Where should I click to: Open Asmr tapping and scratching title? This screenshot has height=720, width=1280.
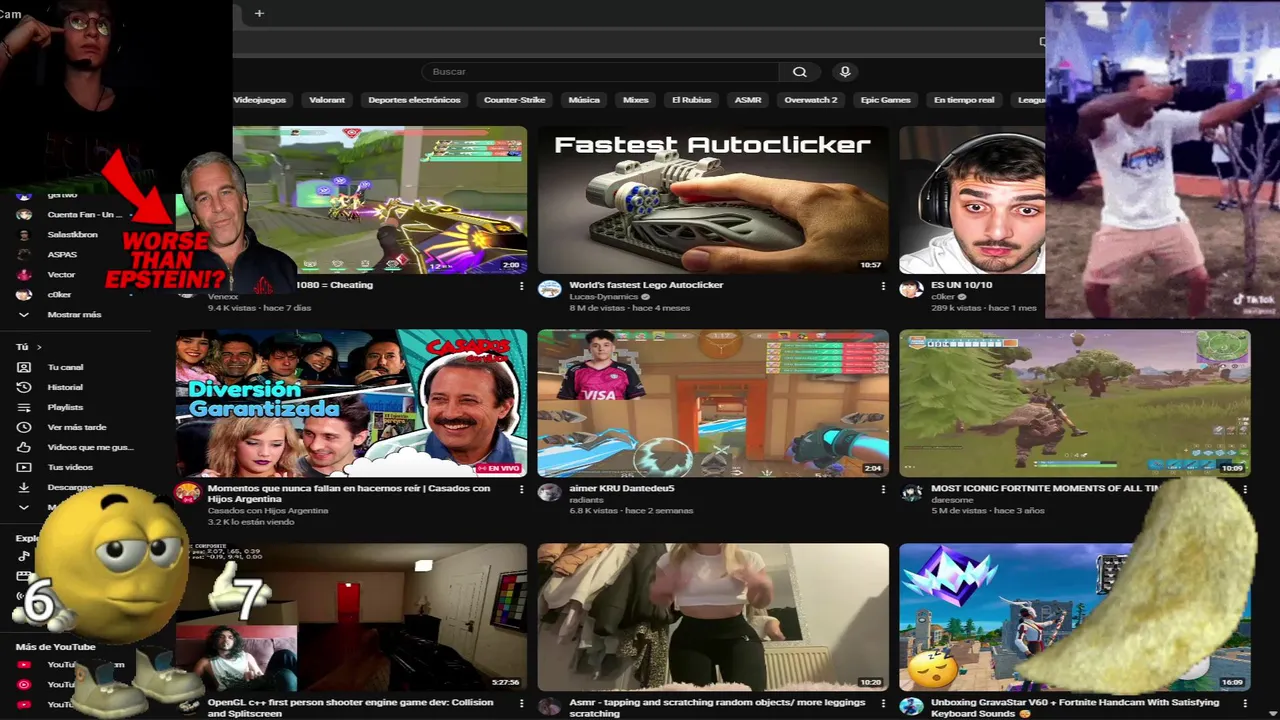point(717,707)
